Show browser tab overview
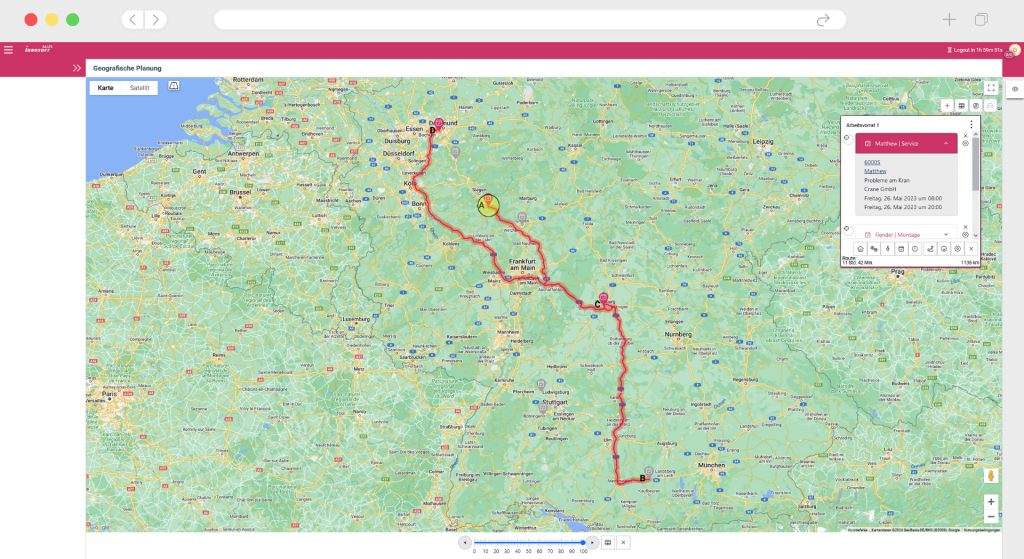Image resolution: width=1024 pixels, height=559 pixels. (981, 20)
